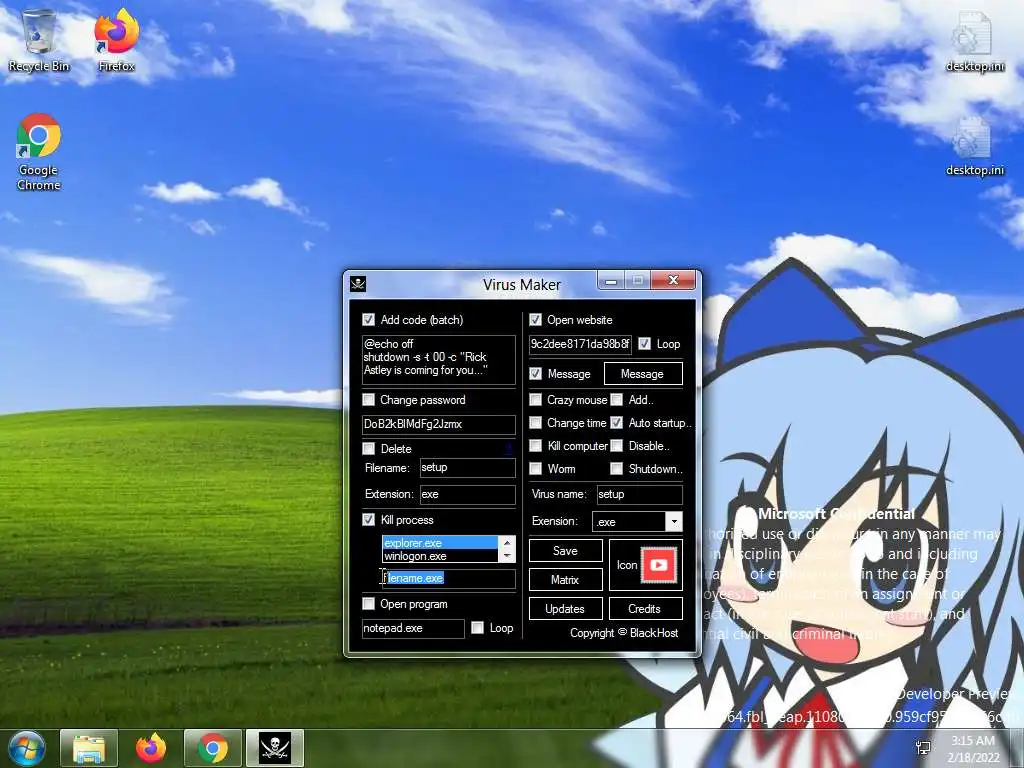Screen dimensions: 1024x768
Task: Switch to Chrome in the taskbar
Action: click(213, 748)
